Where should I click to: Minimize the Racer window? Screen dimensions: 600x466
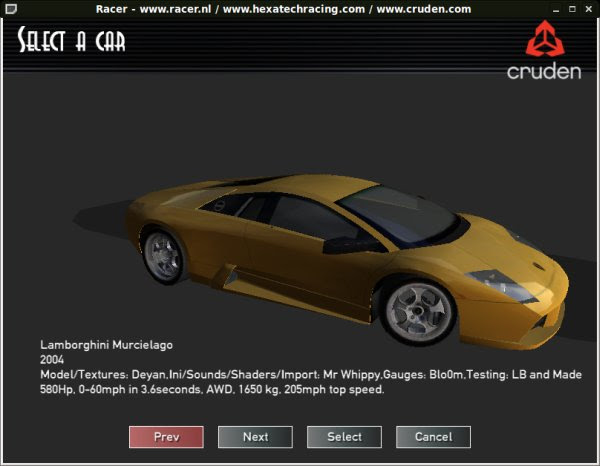pos(556,9)
